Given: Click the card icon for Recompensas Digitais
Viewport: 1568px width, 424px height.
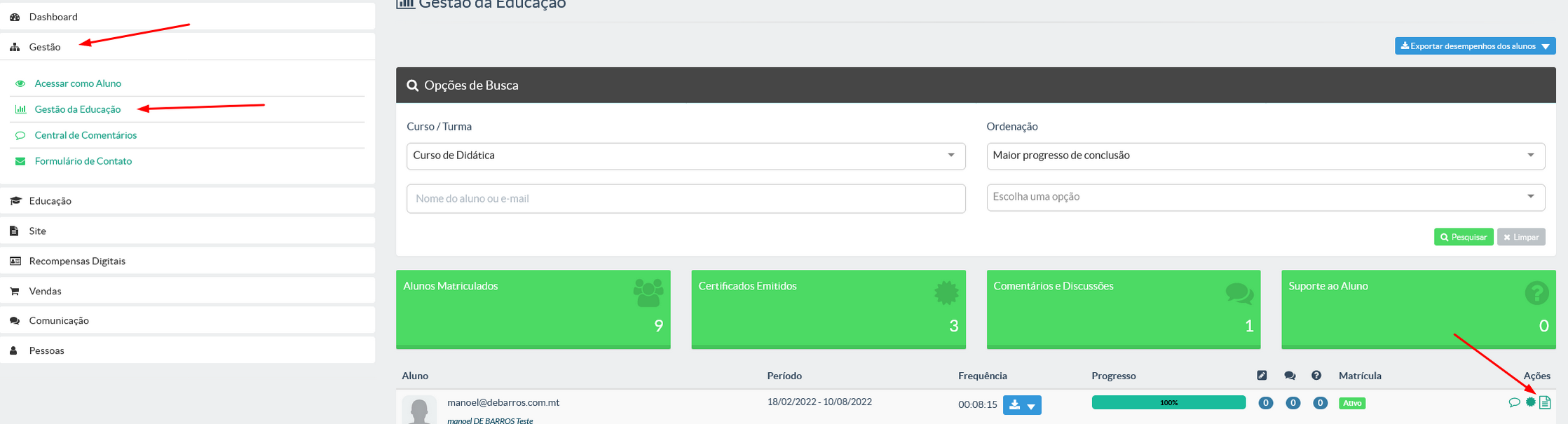Looking at the screenshot, I should (x=15, y=261).
